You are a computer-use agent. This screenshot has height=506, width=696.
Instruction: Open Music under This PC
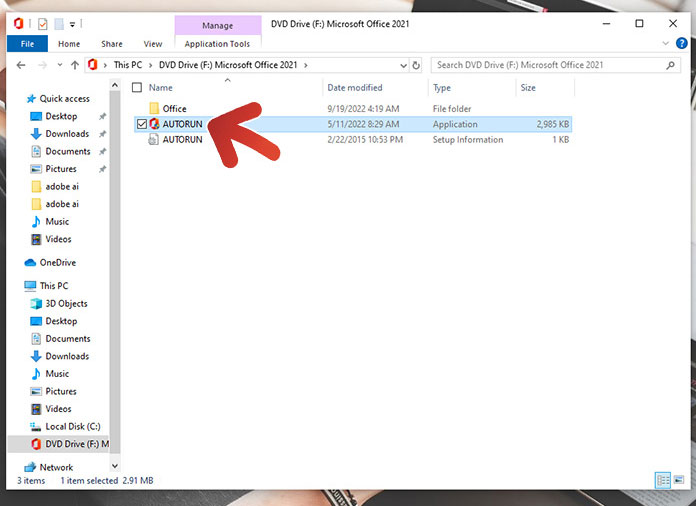coord(57,374)
